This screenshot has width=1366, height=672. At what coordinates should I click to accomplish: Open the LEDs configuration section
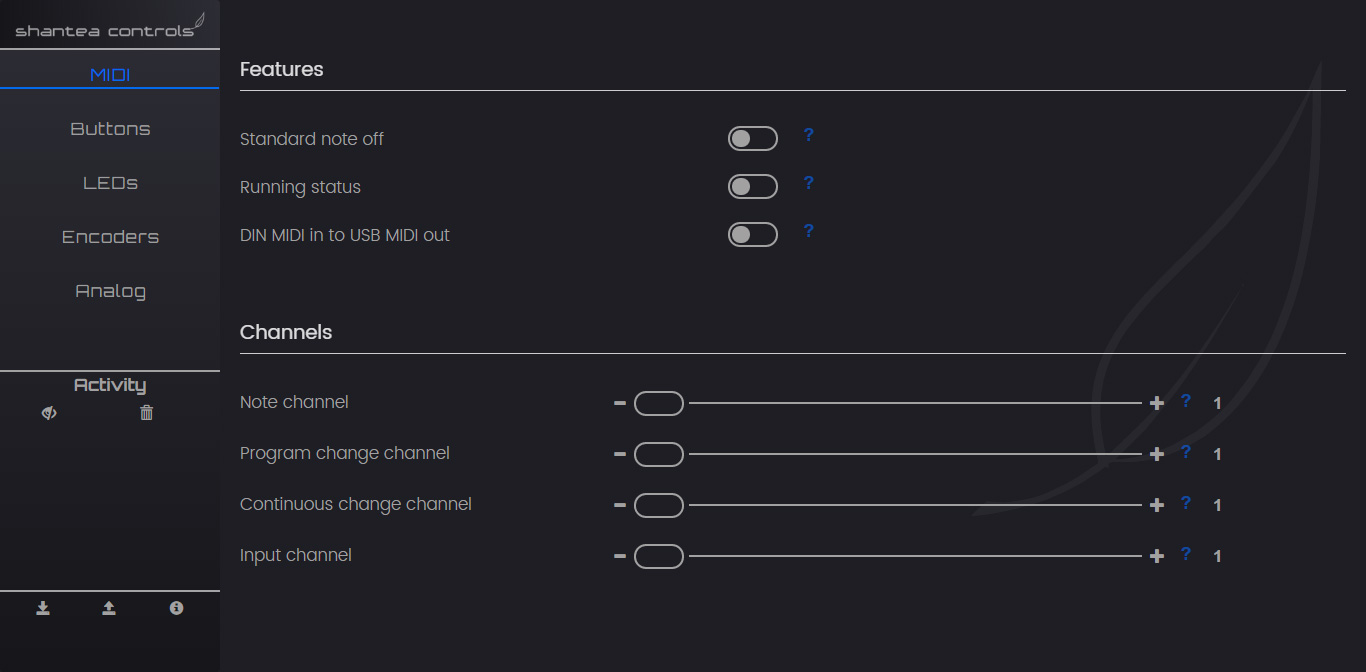(x=110, y=182)
